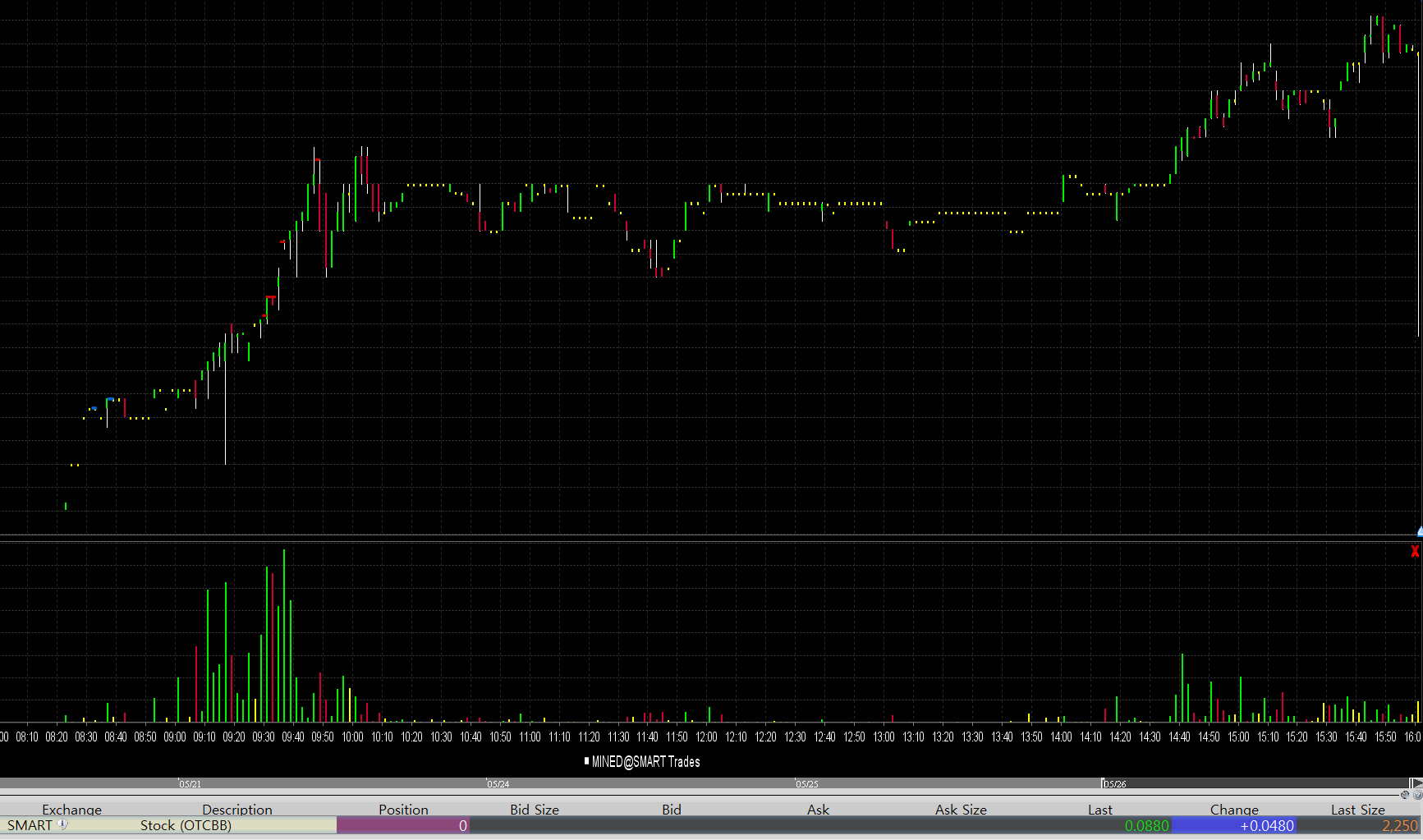Click the MINED@SMART Trades legend marker
1423x840 pixels.
click(586, 761)
